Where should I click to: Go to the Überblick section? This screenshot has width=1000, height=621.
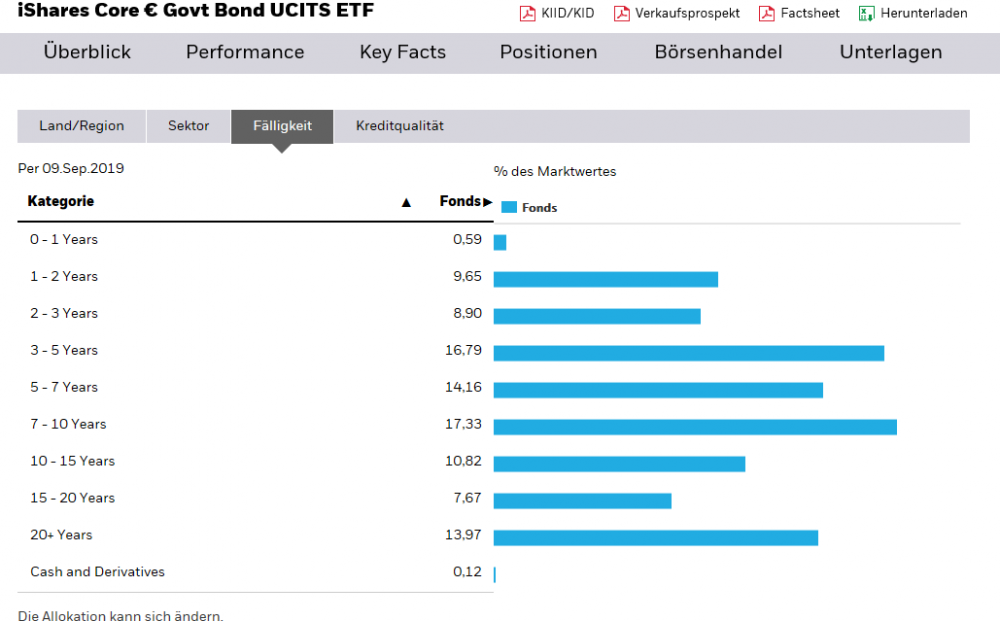[x=87, y=52]
